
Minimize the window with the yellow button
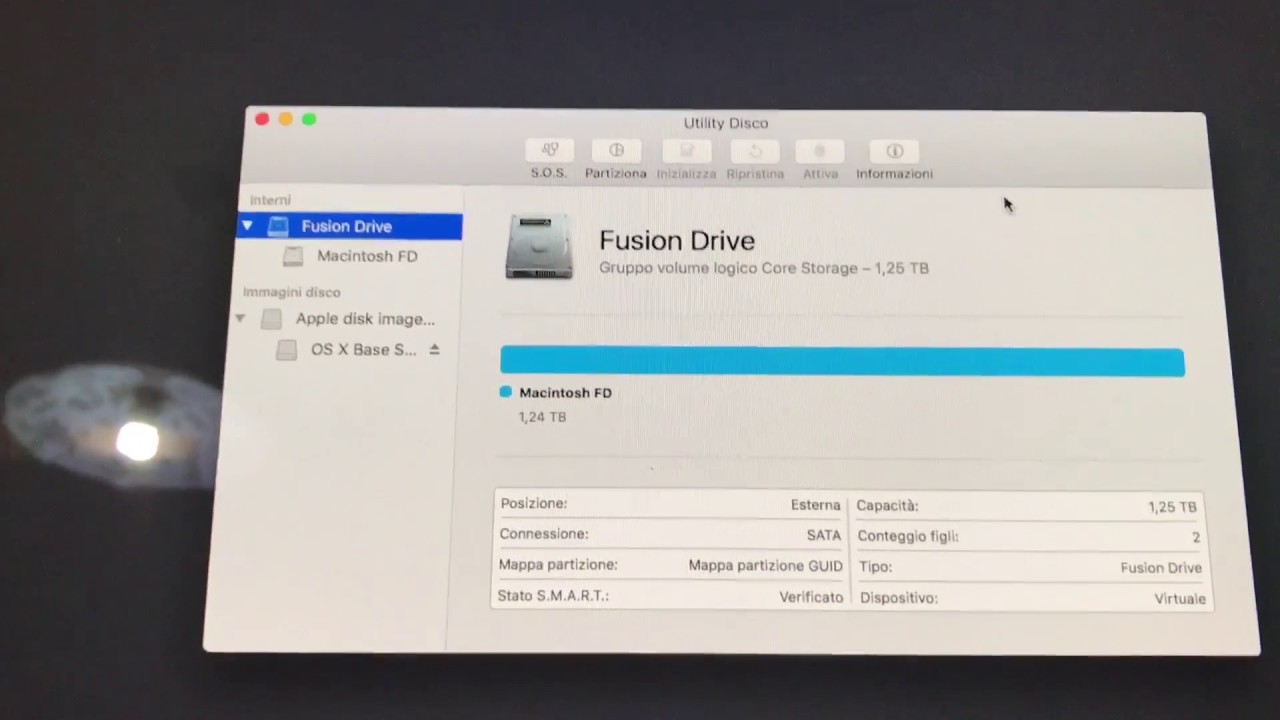pos(285,119)
